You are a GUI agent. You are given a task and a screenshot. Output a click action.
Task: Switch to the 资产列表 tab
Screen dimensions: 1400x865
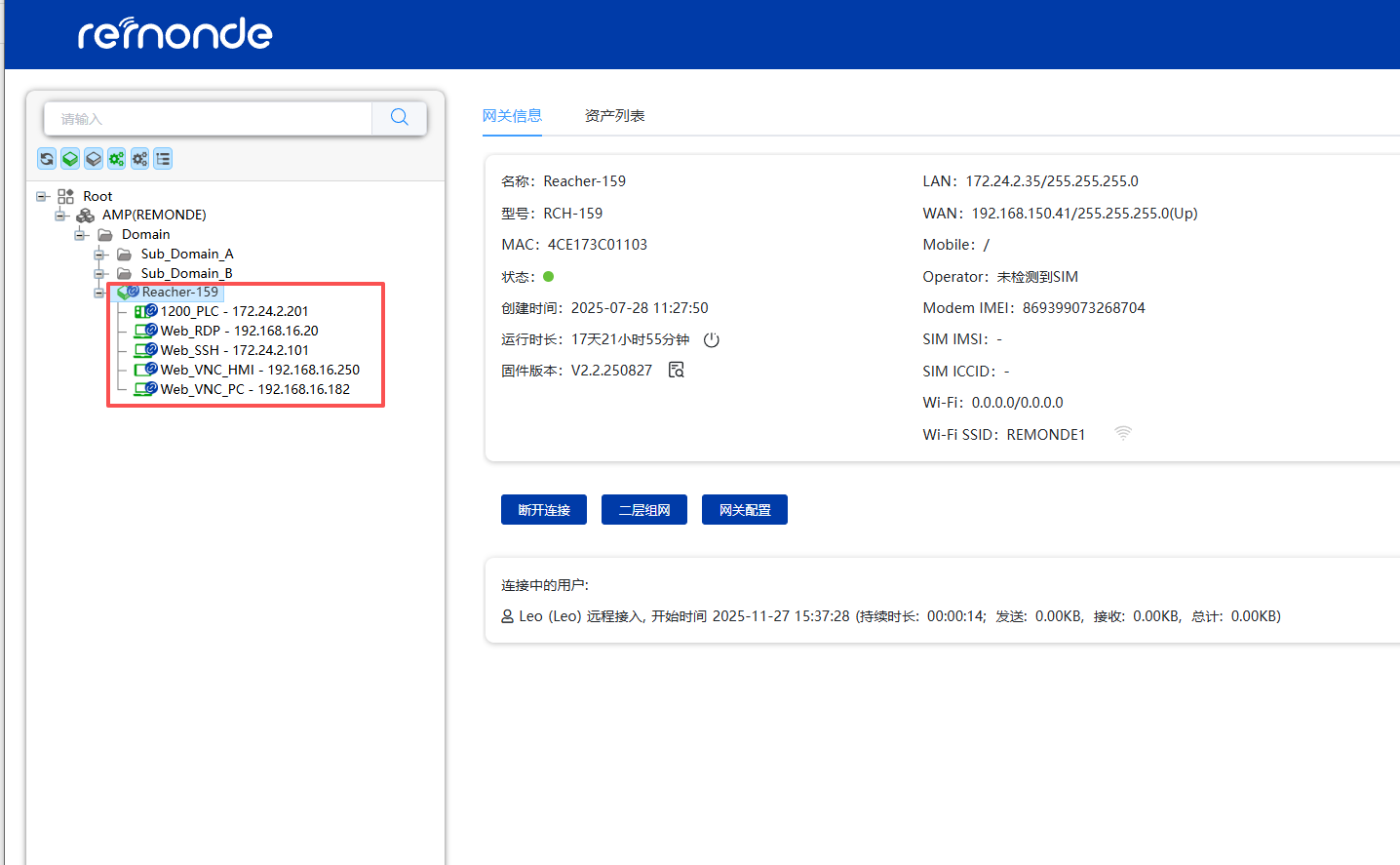tap(614, 116)
